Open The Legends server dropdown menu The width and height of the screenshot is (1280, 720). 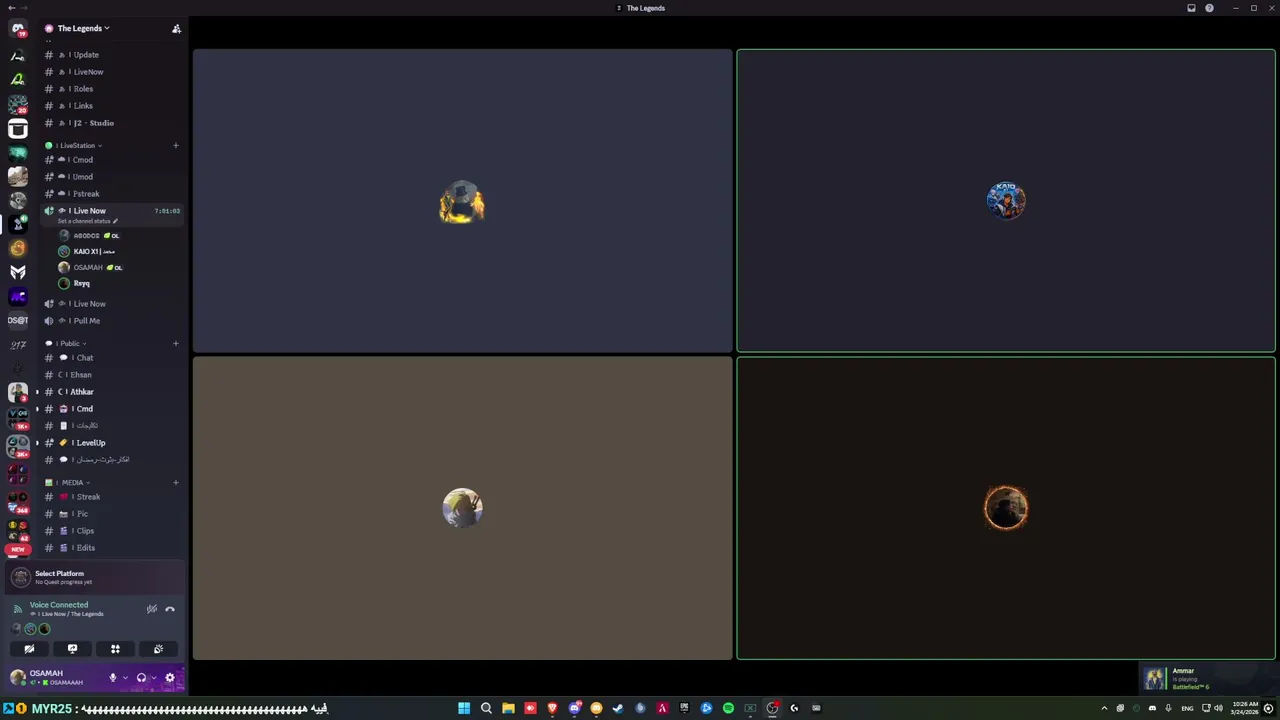(x=84, y=28)
